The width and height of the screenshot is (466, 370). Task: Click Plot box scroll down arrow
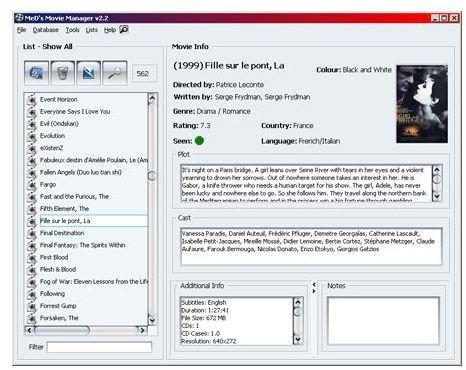[437, 197]
